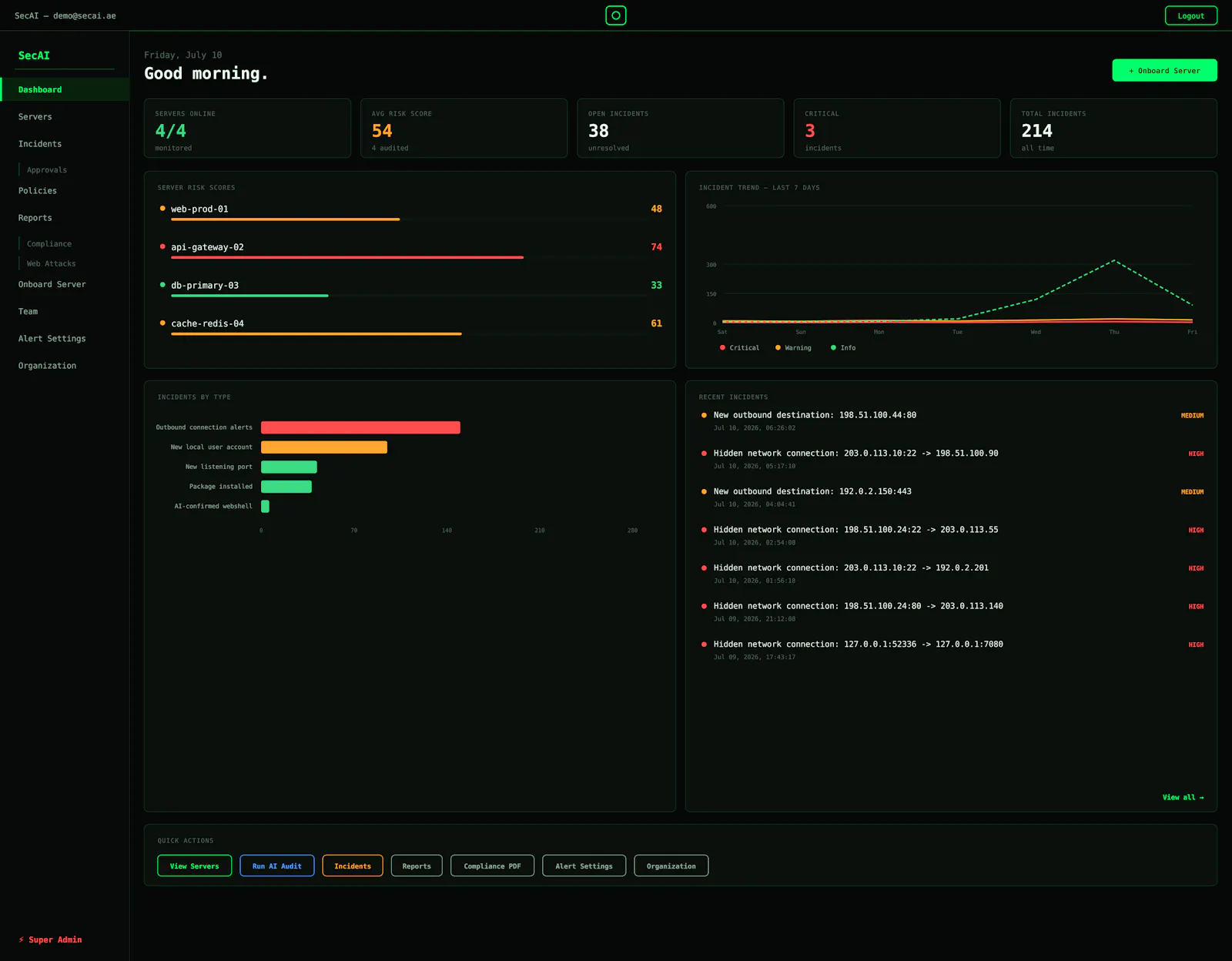
Task: Click the Open Incidents 38 card
Action: [681, 128]
